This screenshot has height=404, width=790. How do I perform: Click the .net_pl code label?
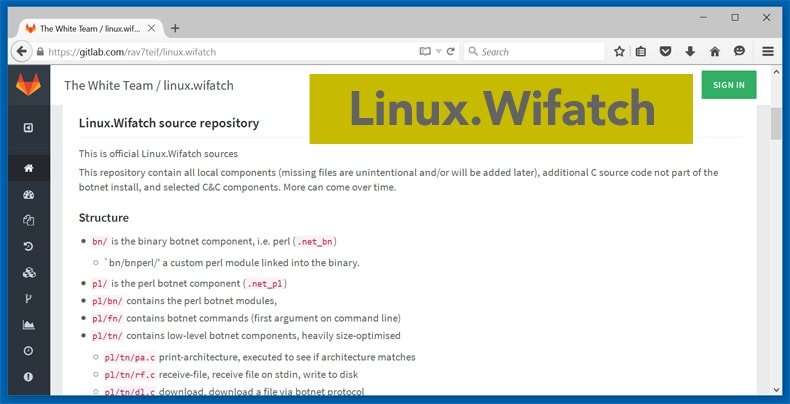point(265,284)
